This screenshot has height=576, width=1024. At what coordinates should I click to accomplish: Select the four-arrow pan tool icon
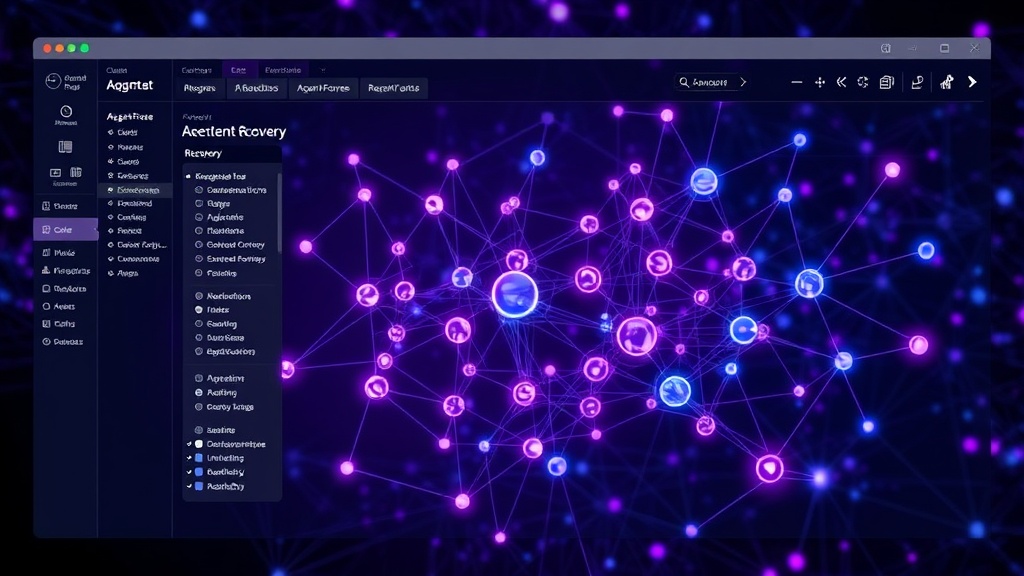click(820, 82)
